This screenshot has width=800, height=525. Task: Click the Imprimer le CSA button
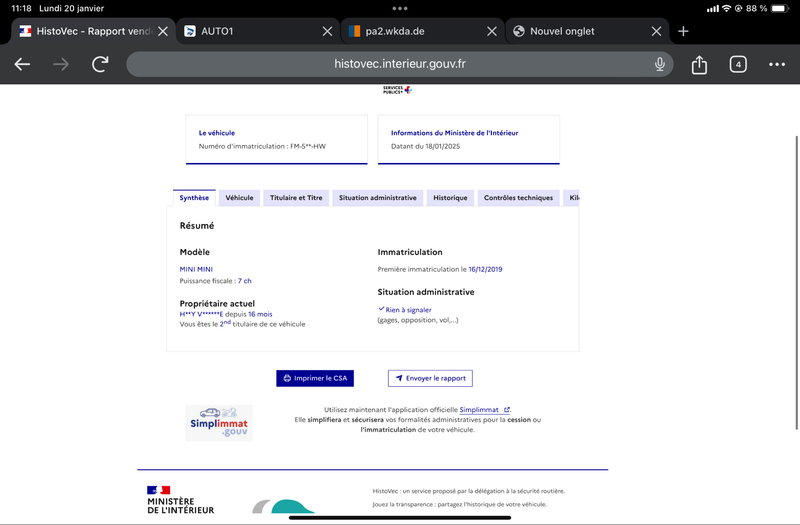315,378
